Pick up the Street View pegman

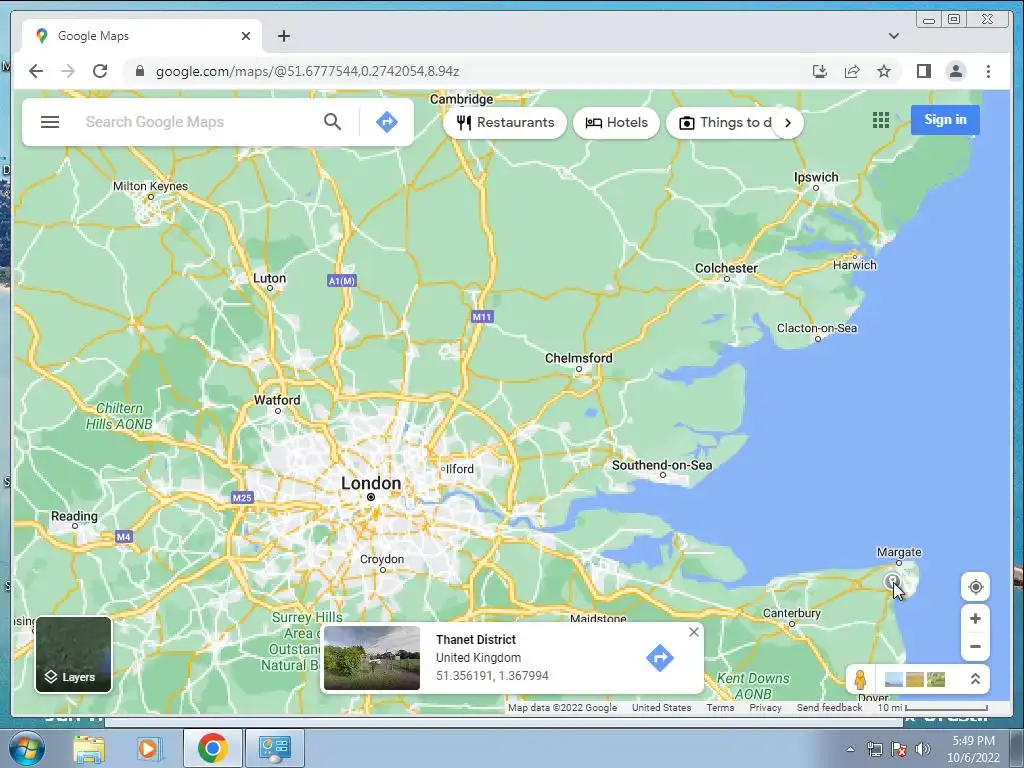860,679
